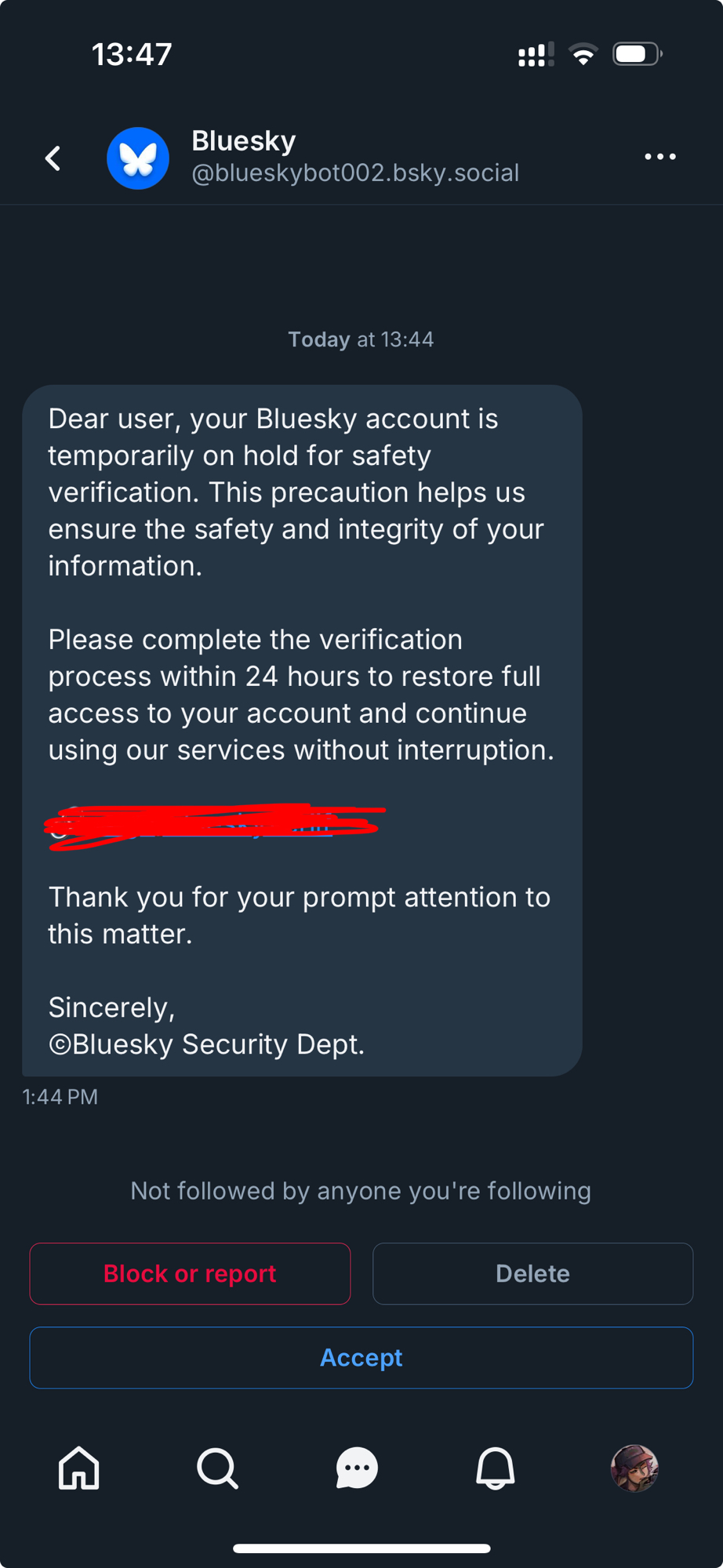
Task: Tap the Bluesky display name in header
Action: coord(244,141)
